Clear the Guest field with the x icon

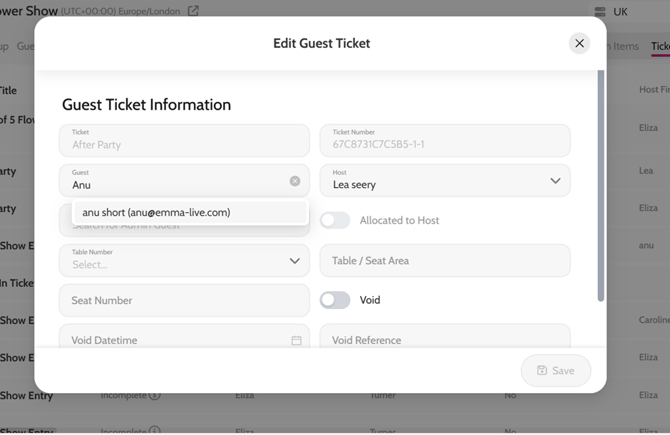tap(295, 181)
